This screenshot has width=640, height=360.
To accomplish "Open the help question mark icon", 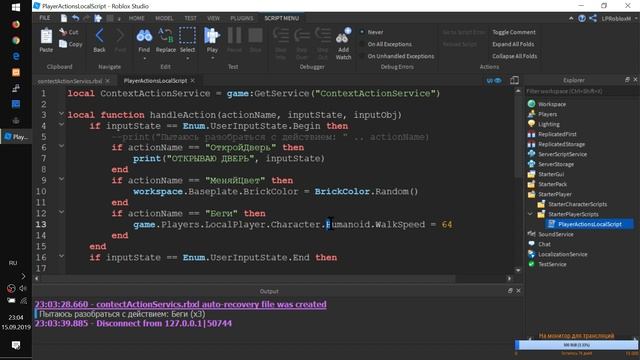I will click(x=582, y=18).
